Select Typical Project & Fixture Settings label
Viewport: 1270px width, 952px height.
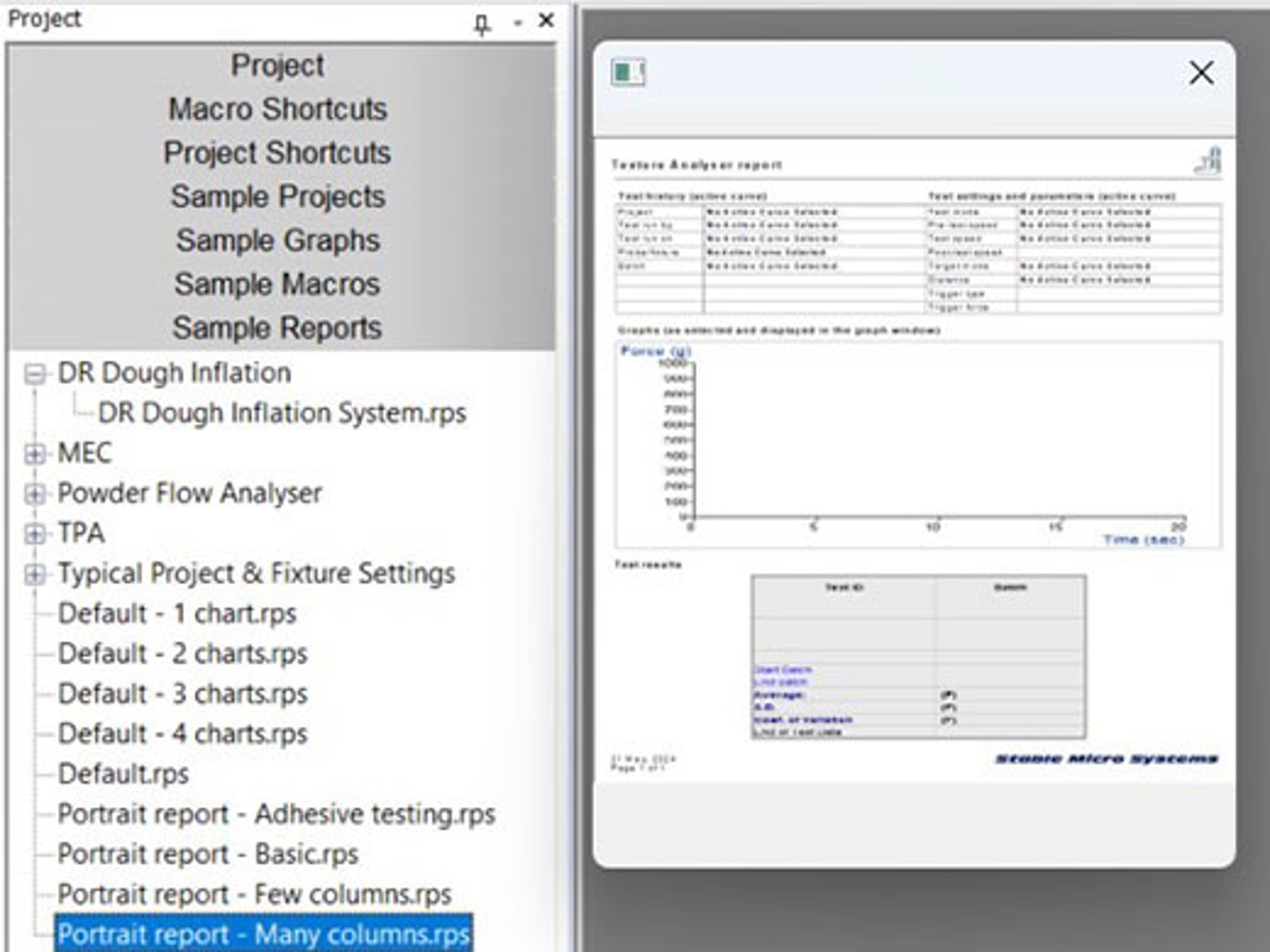(x=256, y=573)
